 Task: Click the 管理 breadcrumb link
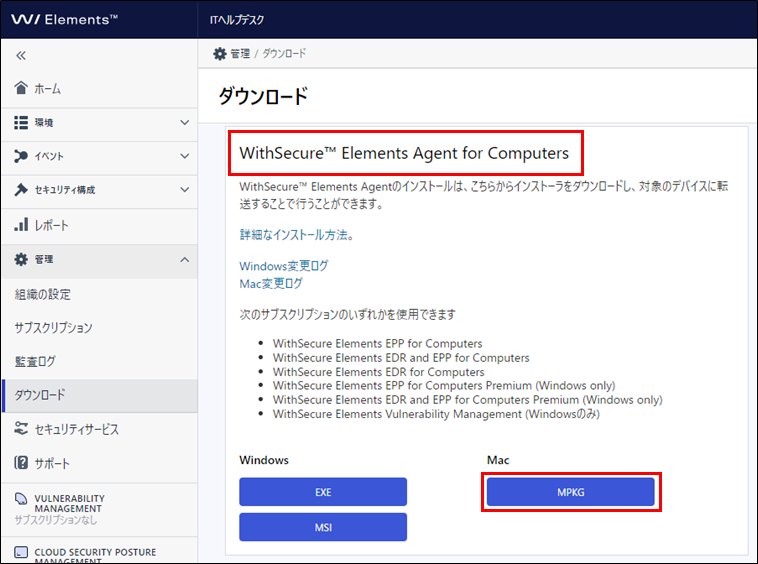pyautogui.click(x=240, y=54)
